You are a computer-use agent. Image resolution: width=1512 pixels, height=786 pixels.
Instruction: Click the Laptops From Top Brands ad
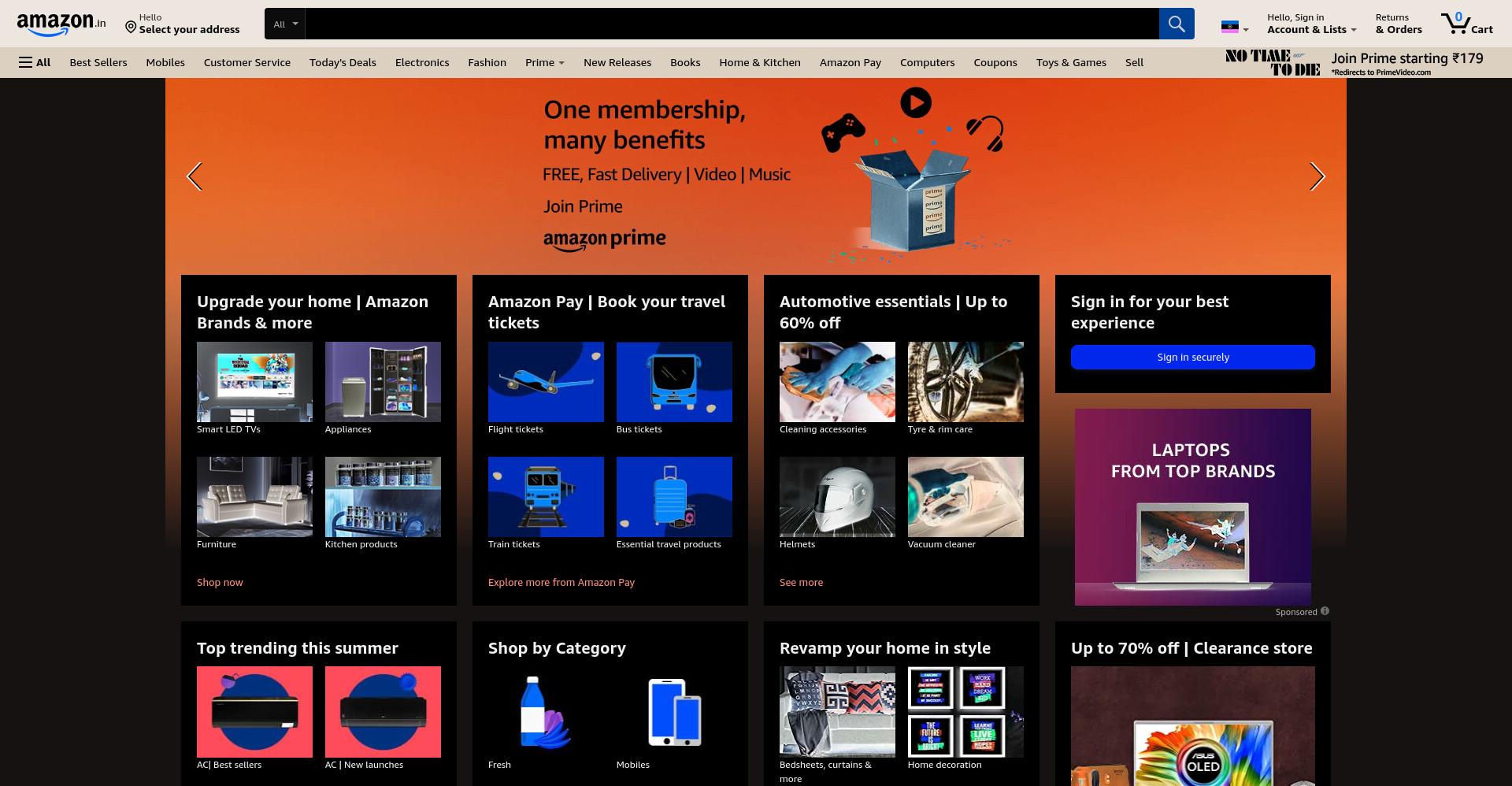1193,507
